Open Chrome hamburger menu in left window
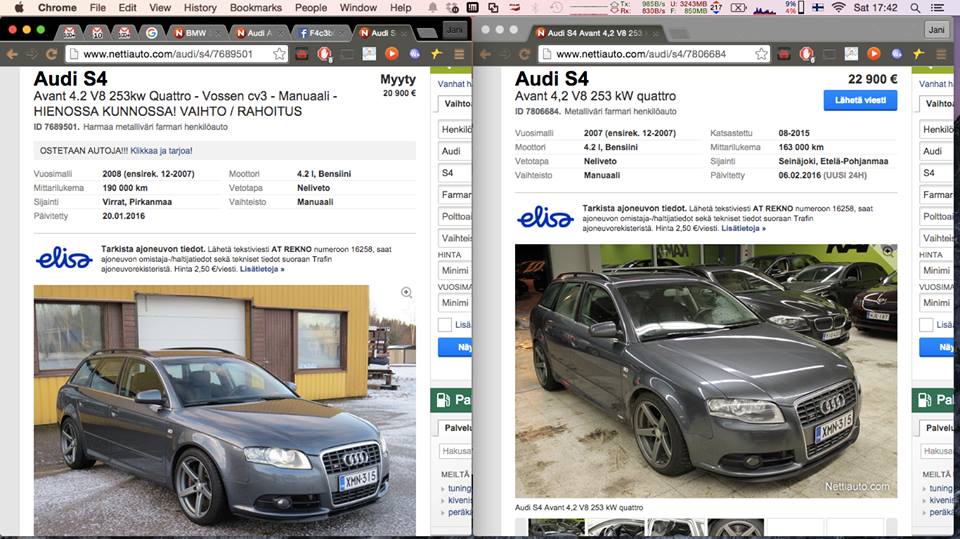Screen dimensions: 960x539 tap(459, 54)
